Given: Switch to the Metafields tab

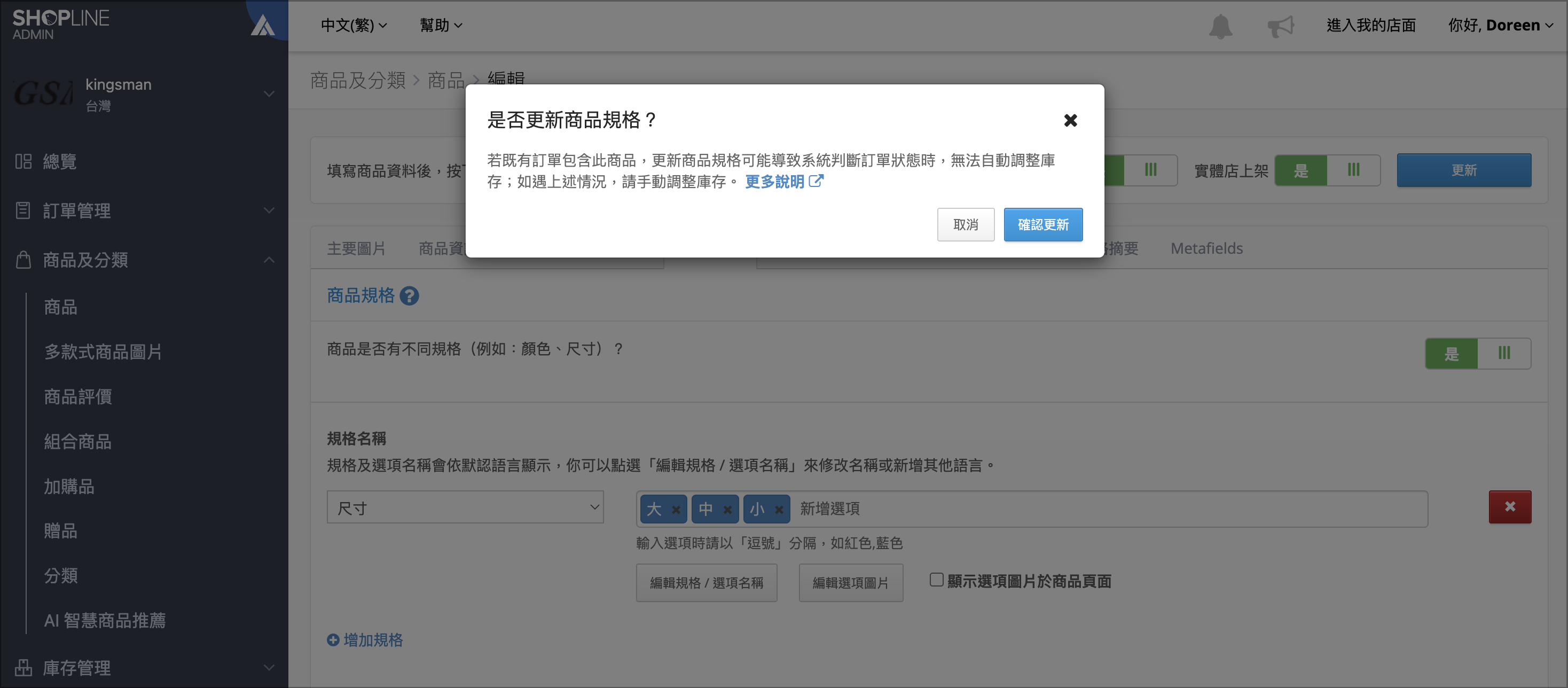Looking at the screenshot, I should pos(1206,248).
